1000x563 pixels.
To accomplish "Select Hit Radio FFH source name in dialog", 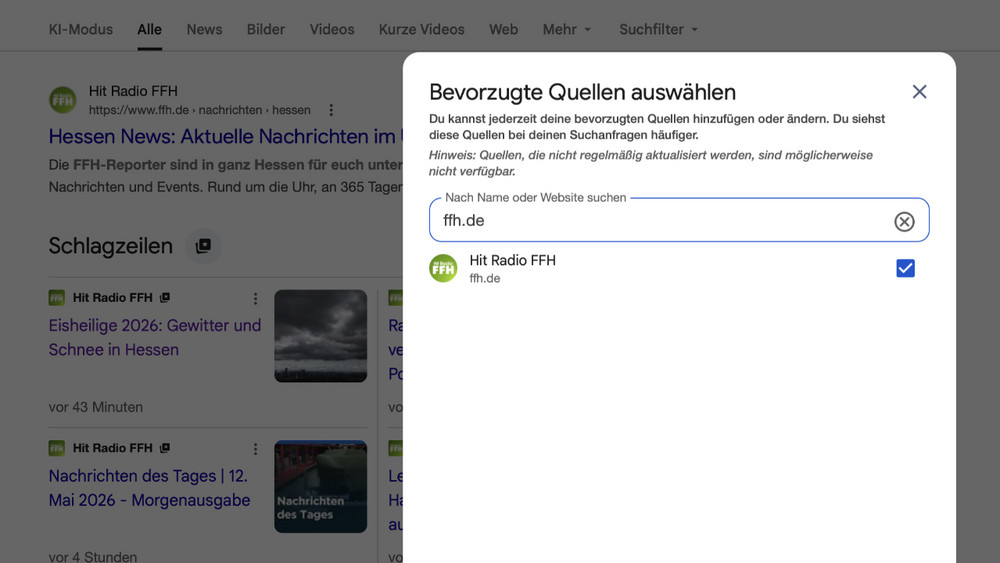I will 512,260.
